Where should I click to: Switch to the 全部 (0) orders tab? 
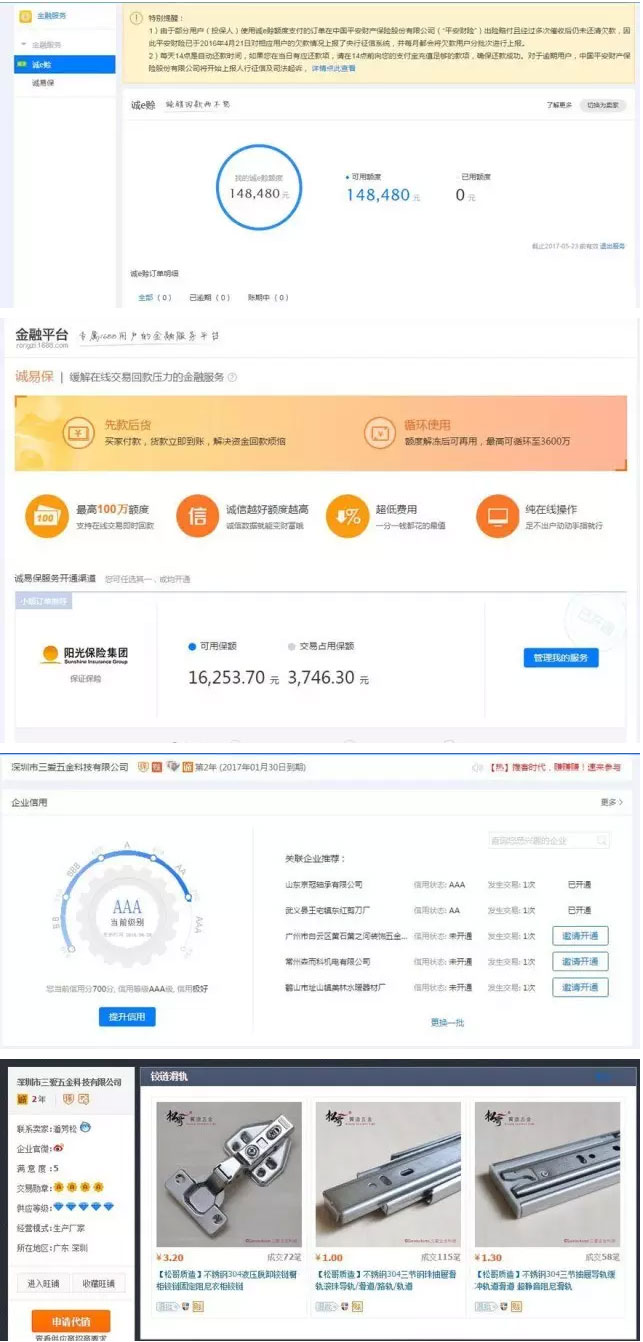pyautogui.click(x=153, y=297)
